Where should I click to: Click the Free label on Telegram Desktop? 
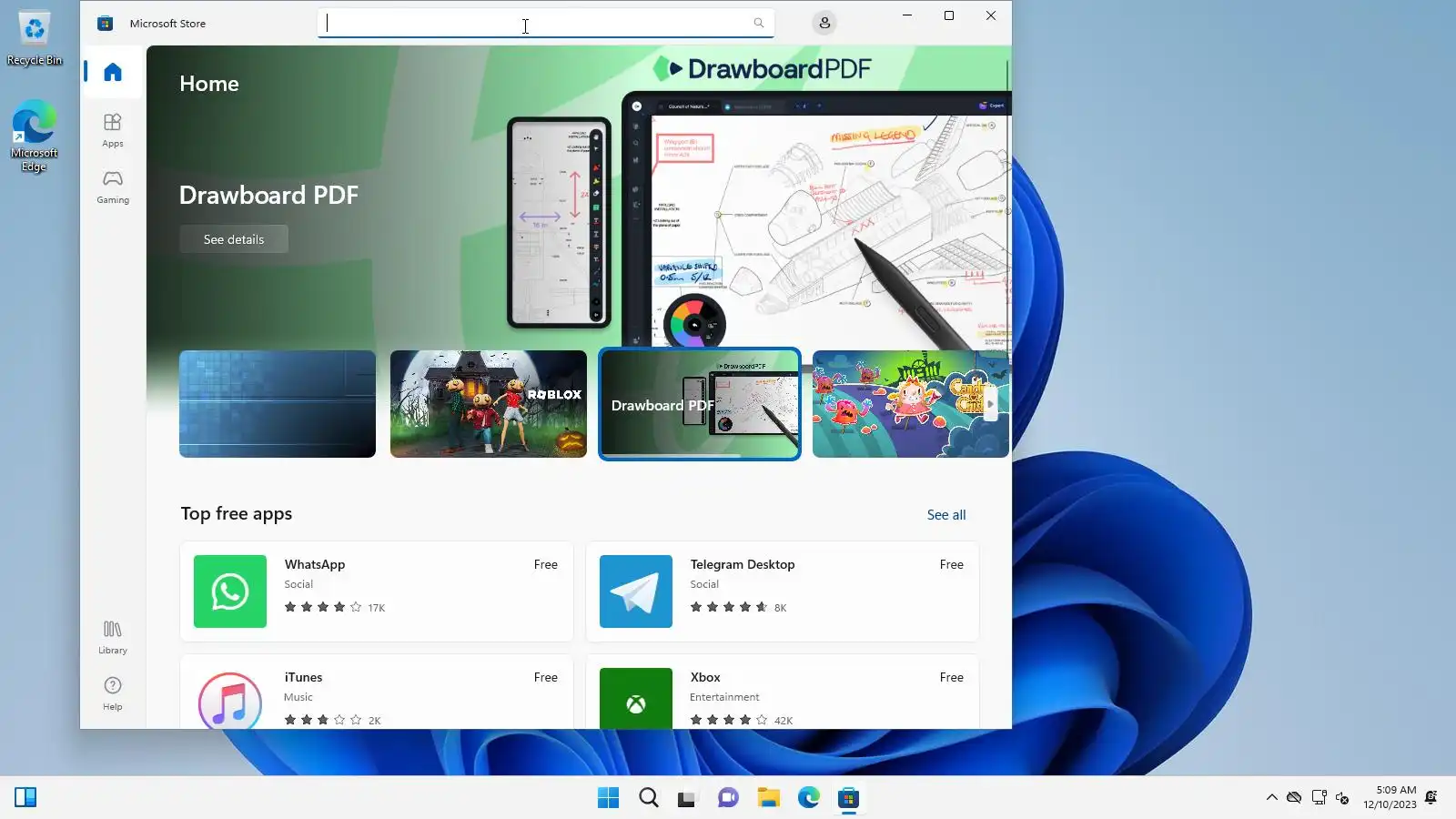point(952,564)
